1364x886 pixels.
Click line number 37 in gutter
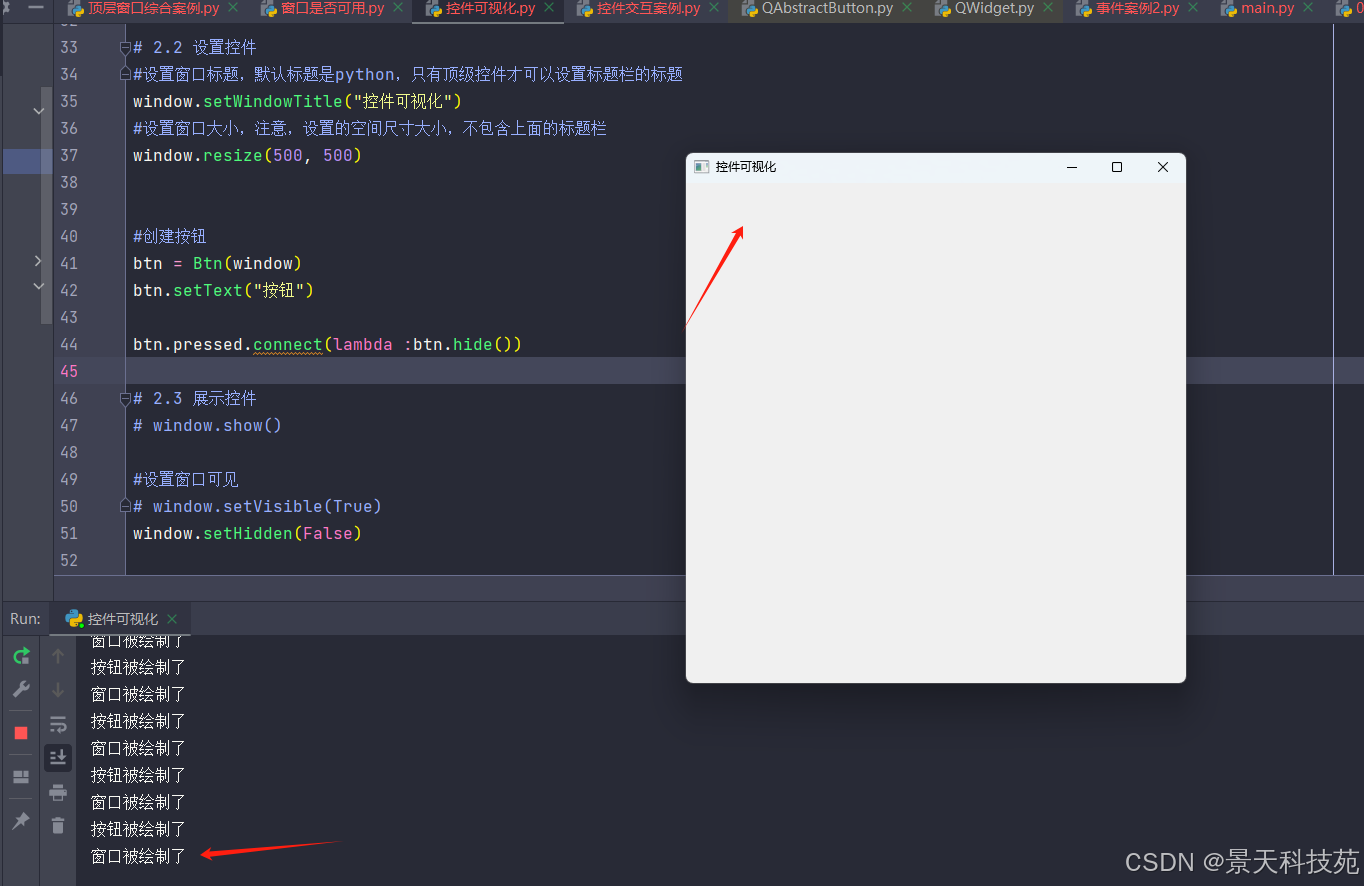[x=69, y=155]
